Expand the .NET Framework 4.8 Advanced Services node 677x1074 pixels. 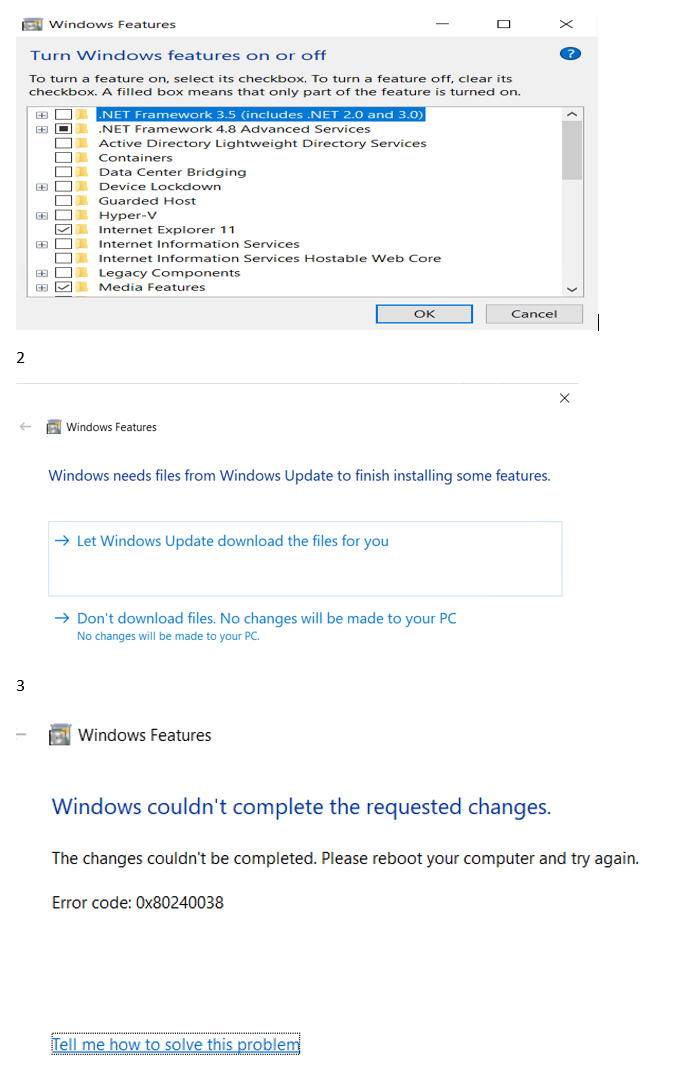(x=42, y=129)
